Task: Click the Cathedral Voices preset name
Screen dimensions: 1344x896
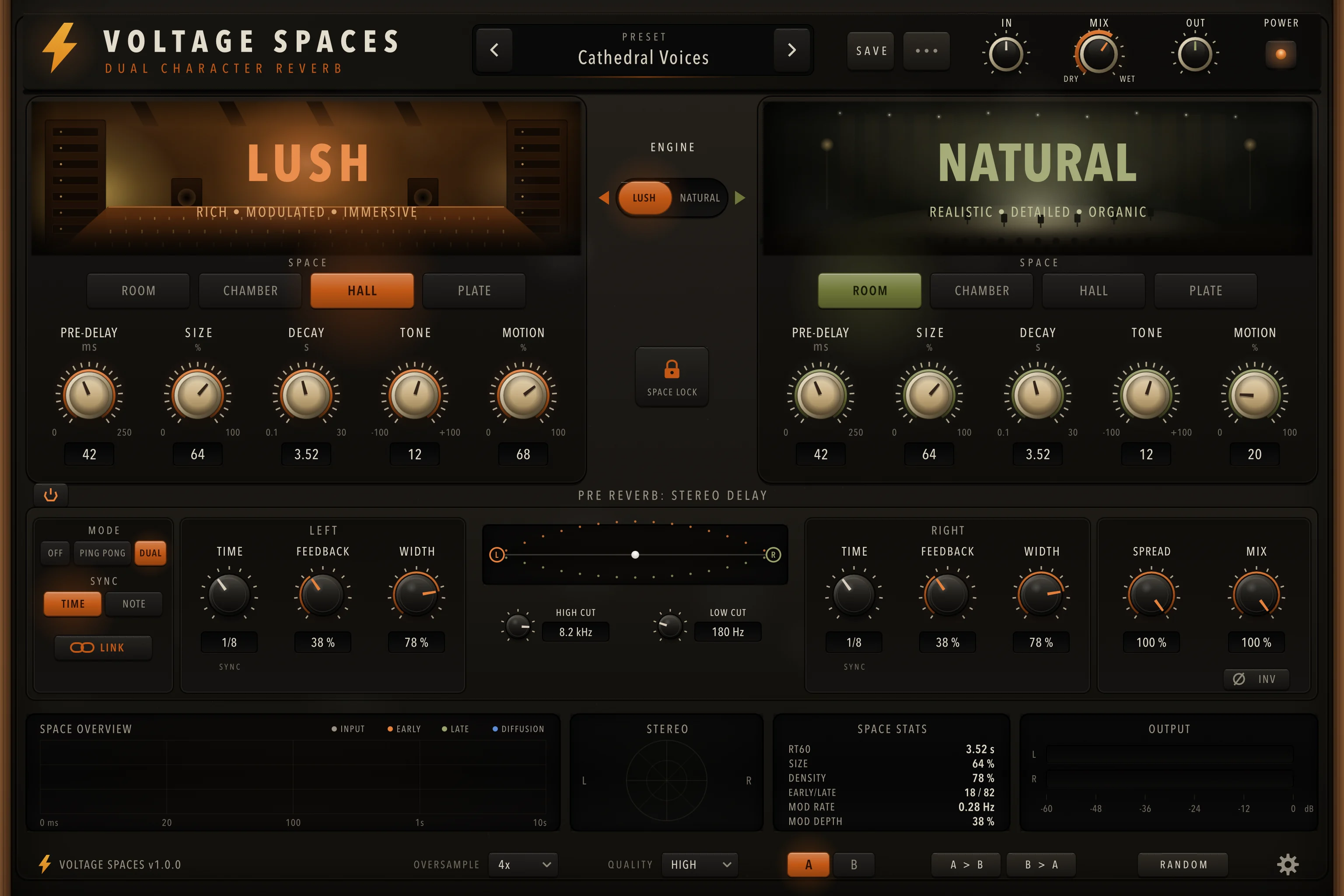Action: (644, 58)
